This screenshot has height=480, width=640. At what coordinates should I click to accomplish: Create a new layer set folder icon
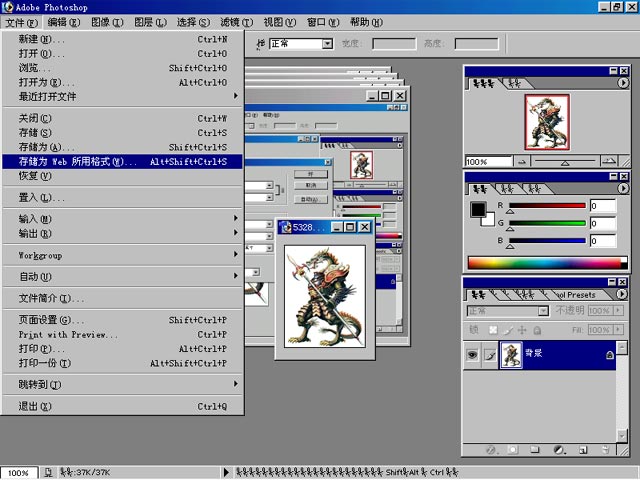click(535, 450)
